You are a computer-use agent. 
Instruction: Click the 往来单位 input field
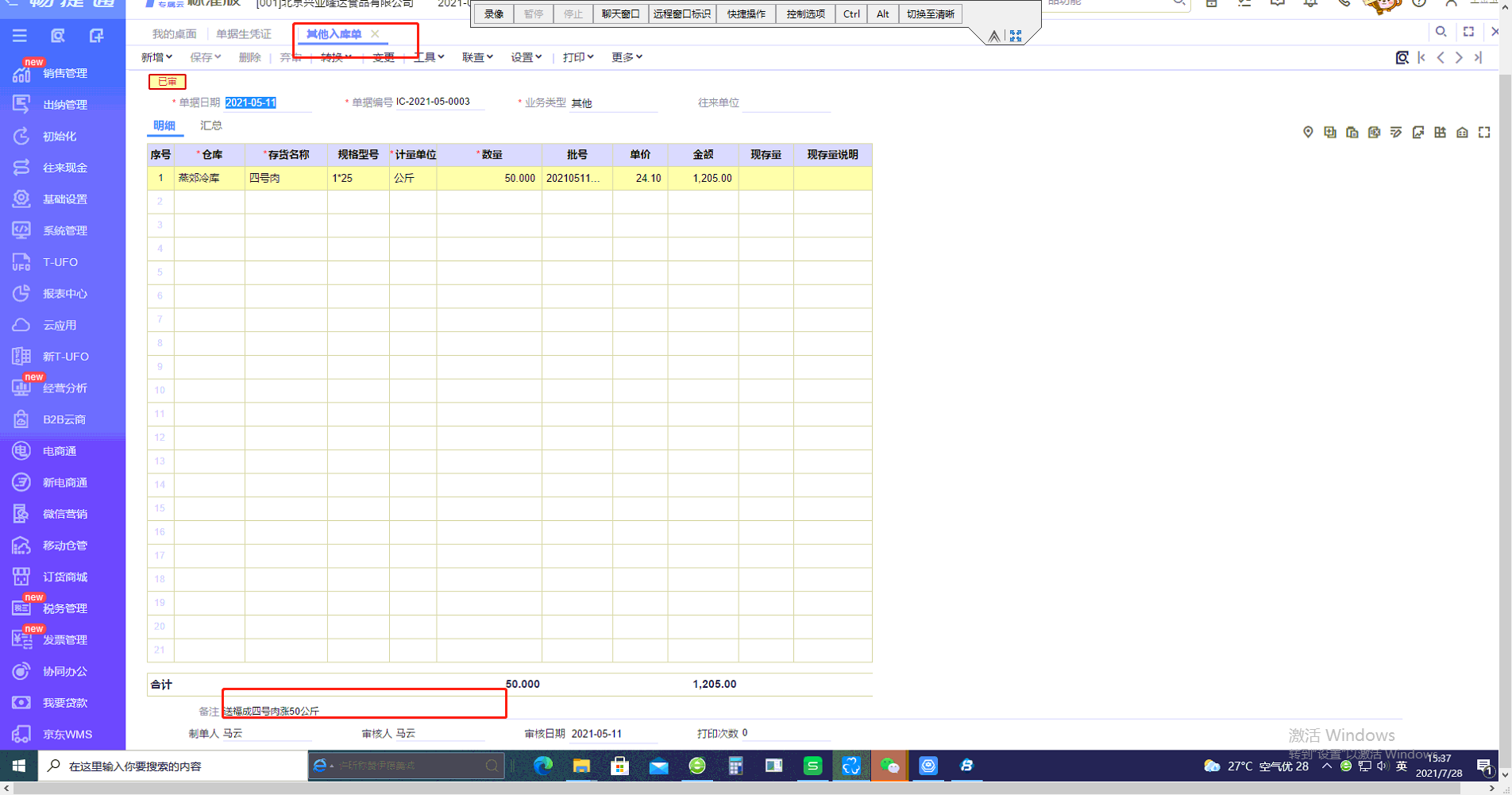tap(785, 102)
